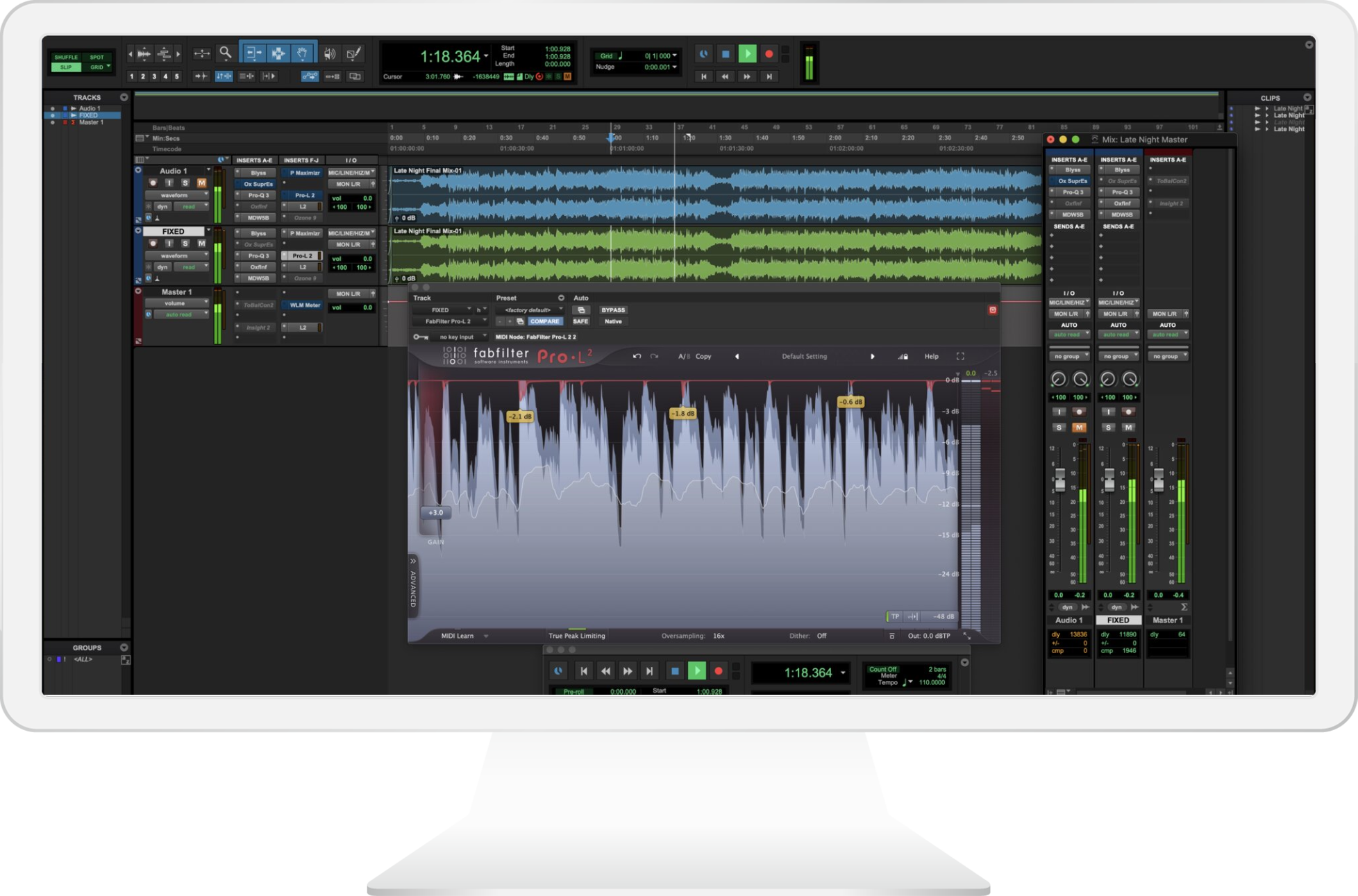Viewport: 1358px width, 896px height.
Task: Mute the Audio 1 track
Action: (201, 183)
